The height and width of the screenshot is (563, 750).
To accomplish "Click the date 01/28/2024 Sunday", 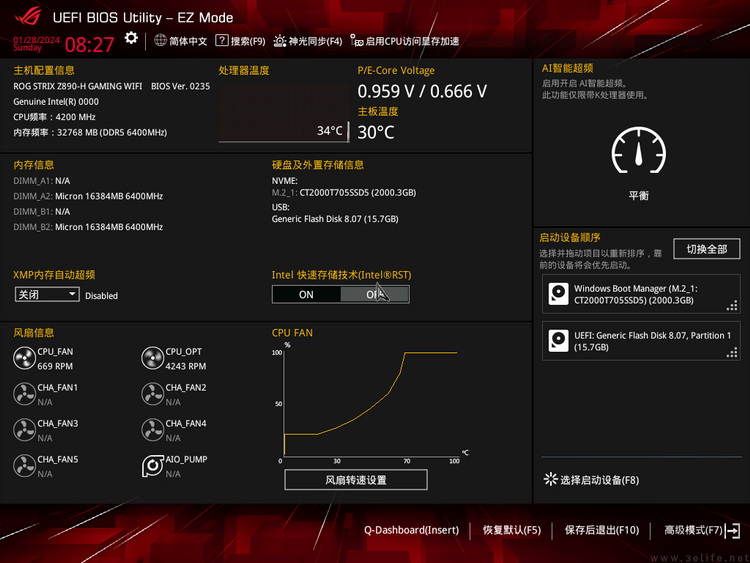I will coord(36,44).
